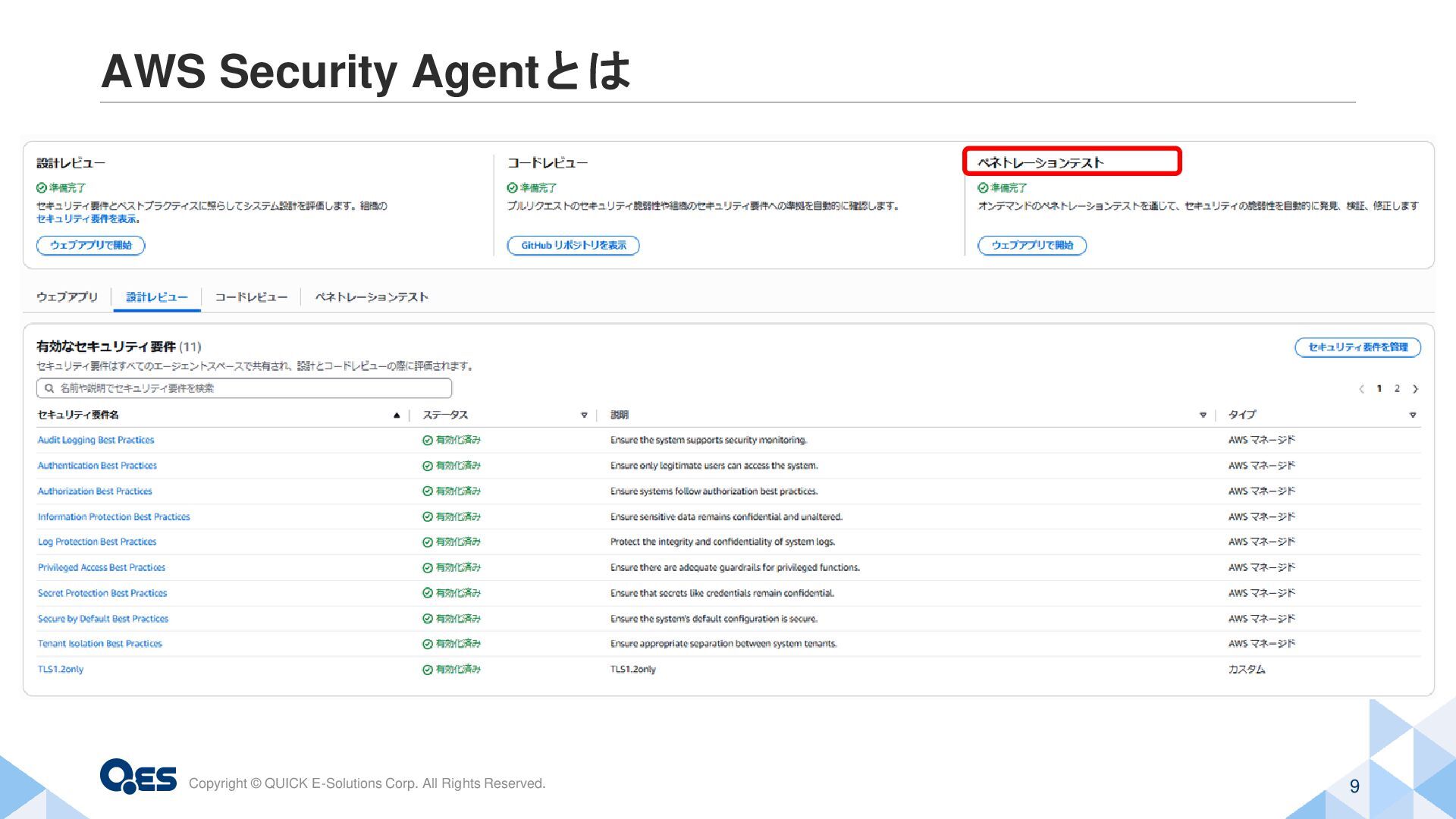Screen dimensions: 1456x819
Task: Click the セキュリティ要件を管理 button
Action: point(1357,347)
